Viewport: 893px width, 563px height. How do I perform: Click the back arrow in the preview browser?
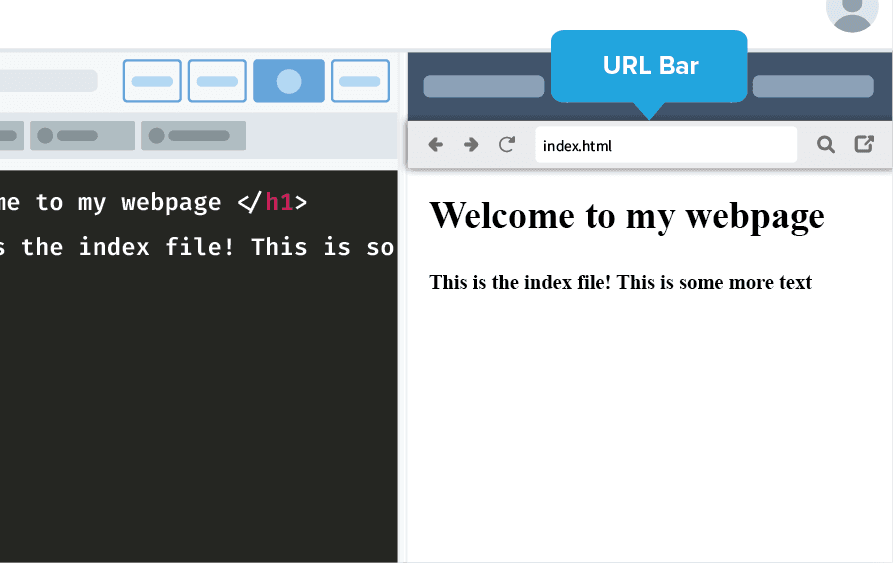click(x=436, y=145)
